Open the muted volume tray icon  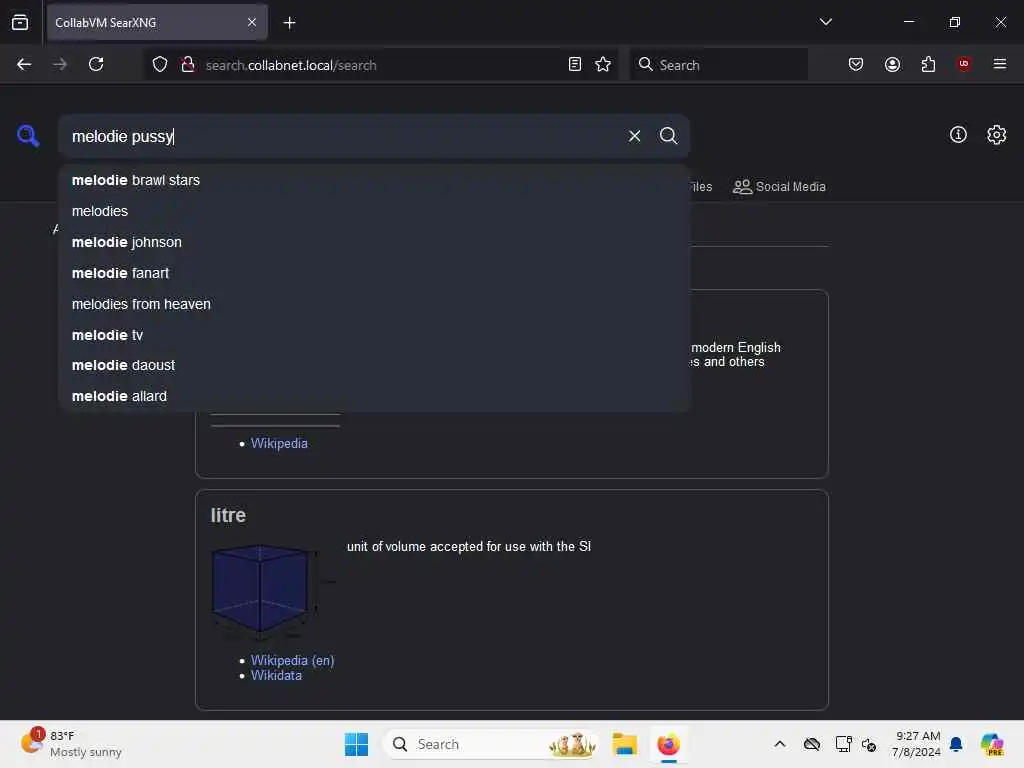[869, 744]
